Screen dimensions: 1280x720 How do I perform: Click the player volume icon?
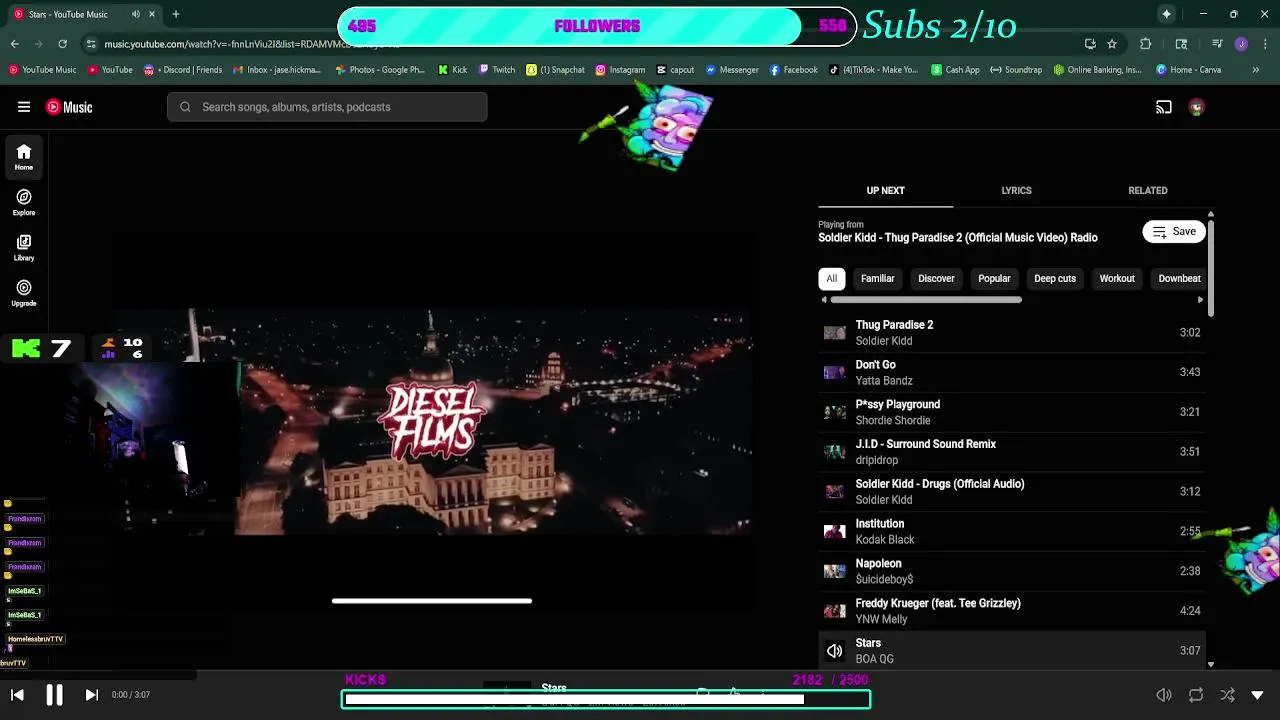(1164, 695)
